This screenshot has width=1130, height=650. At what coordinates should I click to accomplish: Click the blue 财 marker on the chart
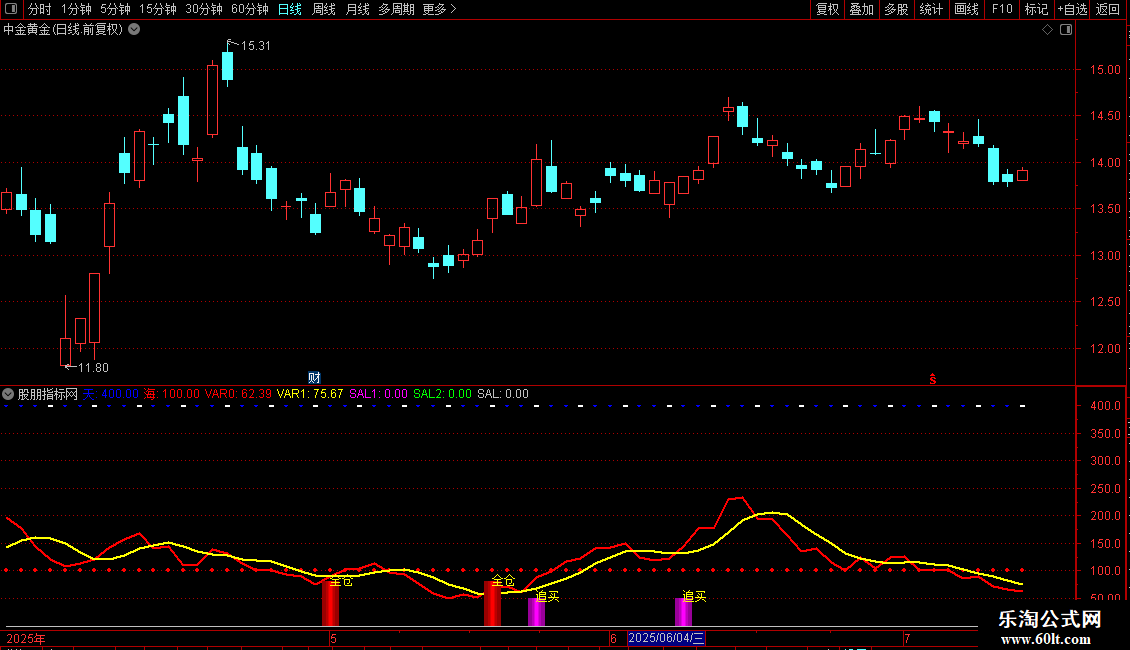[x=314, y=377]
